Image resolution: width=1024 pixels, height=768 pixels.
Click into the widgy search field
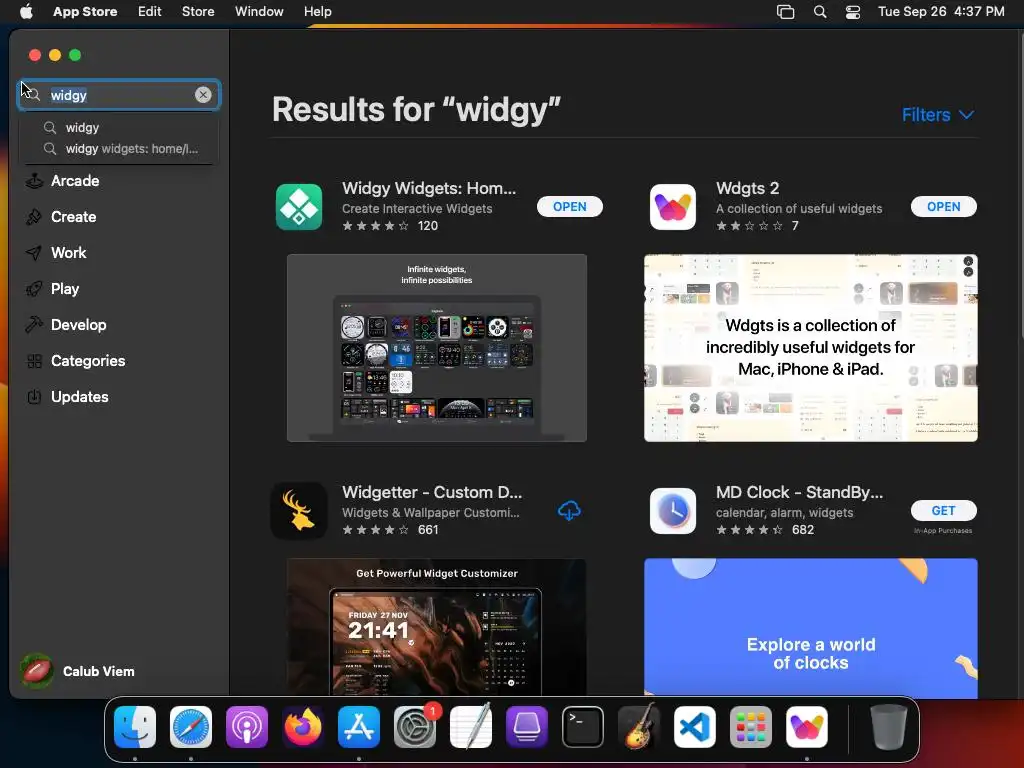(x=121, y=95)
